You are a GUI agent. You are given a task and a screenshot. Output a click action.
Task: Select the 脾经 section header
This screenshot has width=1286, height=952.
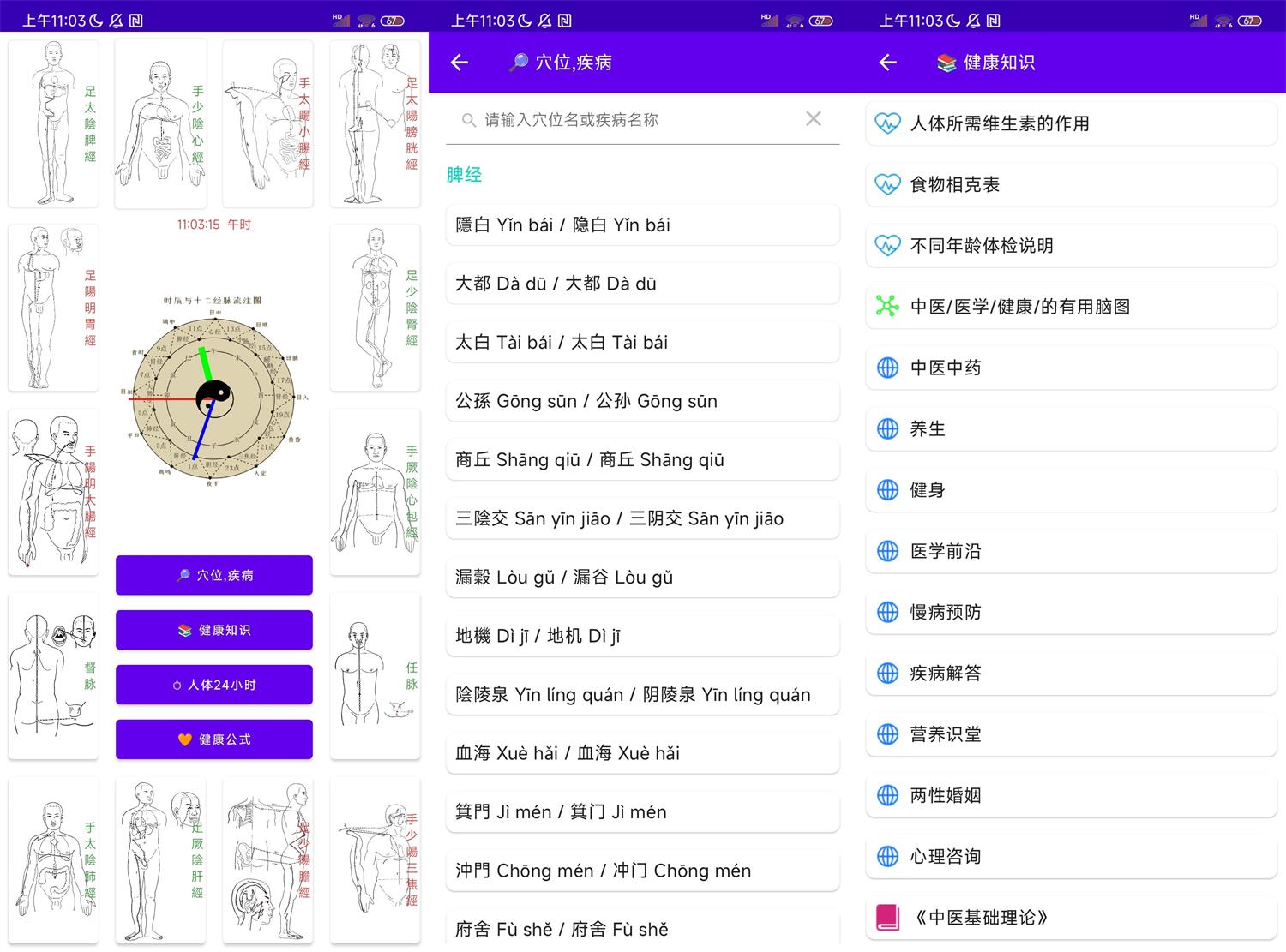(464, 174)
